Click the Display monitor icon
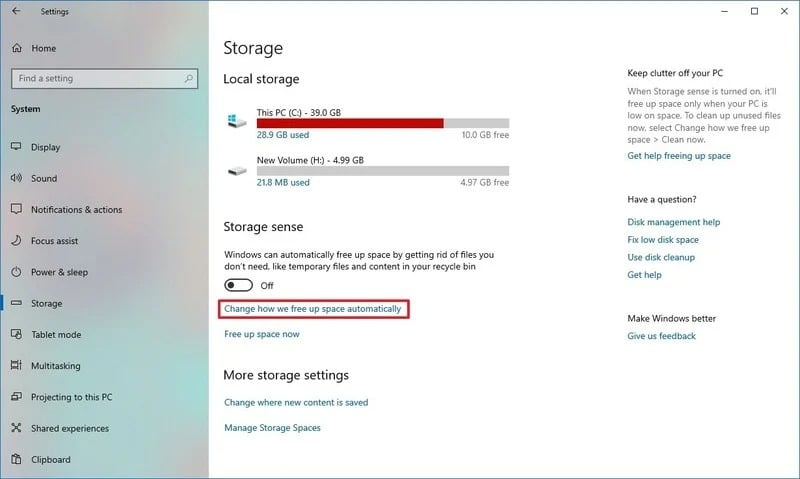Screen dimensions: 800x479 click(16, 146)
